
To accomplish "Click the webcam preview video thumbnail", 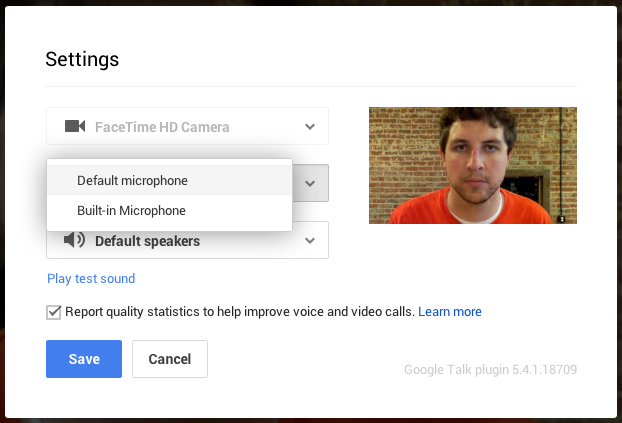I will (473, 165).
